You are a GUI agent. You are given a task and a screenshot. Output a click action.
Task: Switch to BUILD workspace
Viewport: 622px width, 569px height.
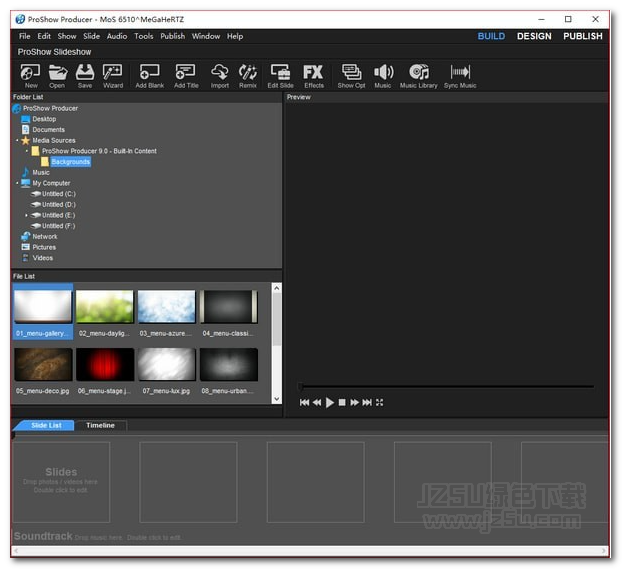491,36
